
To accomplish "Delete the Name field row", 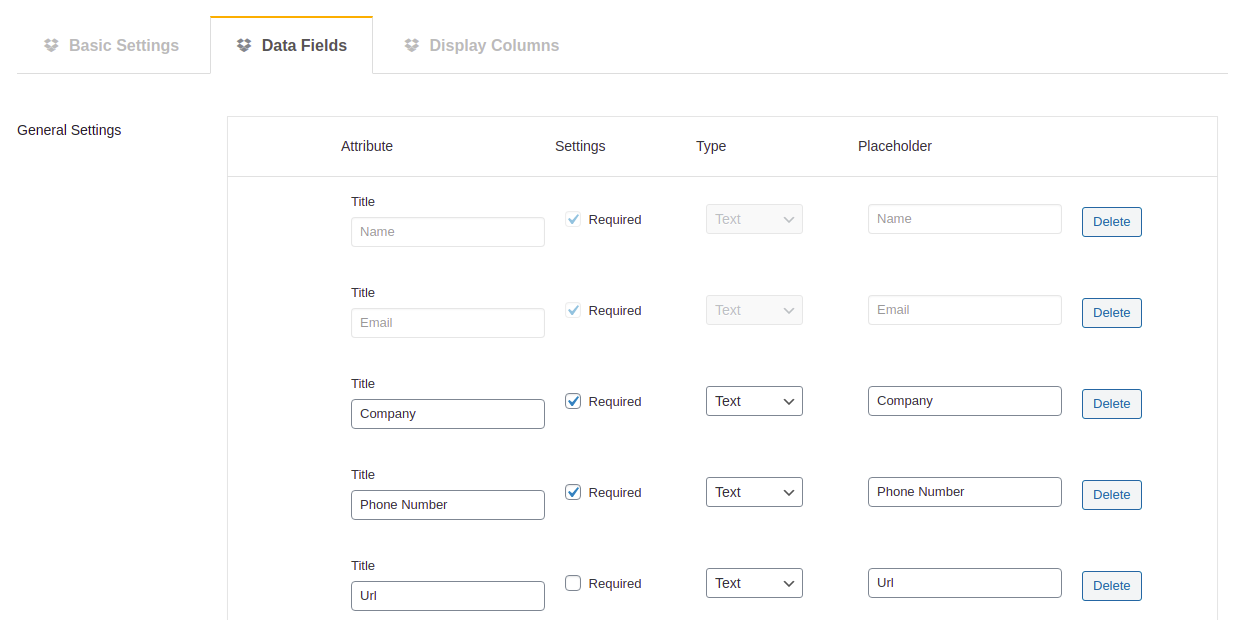I will pyautogui.click(x=1112, y=222).
